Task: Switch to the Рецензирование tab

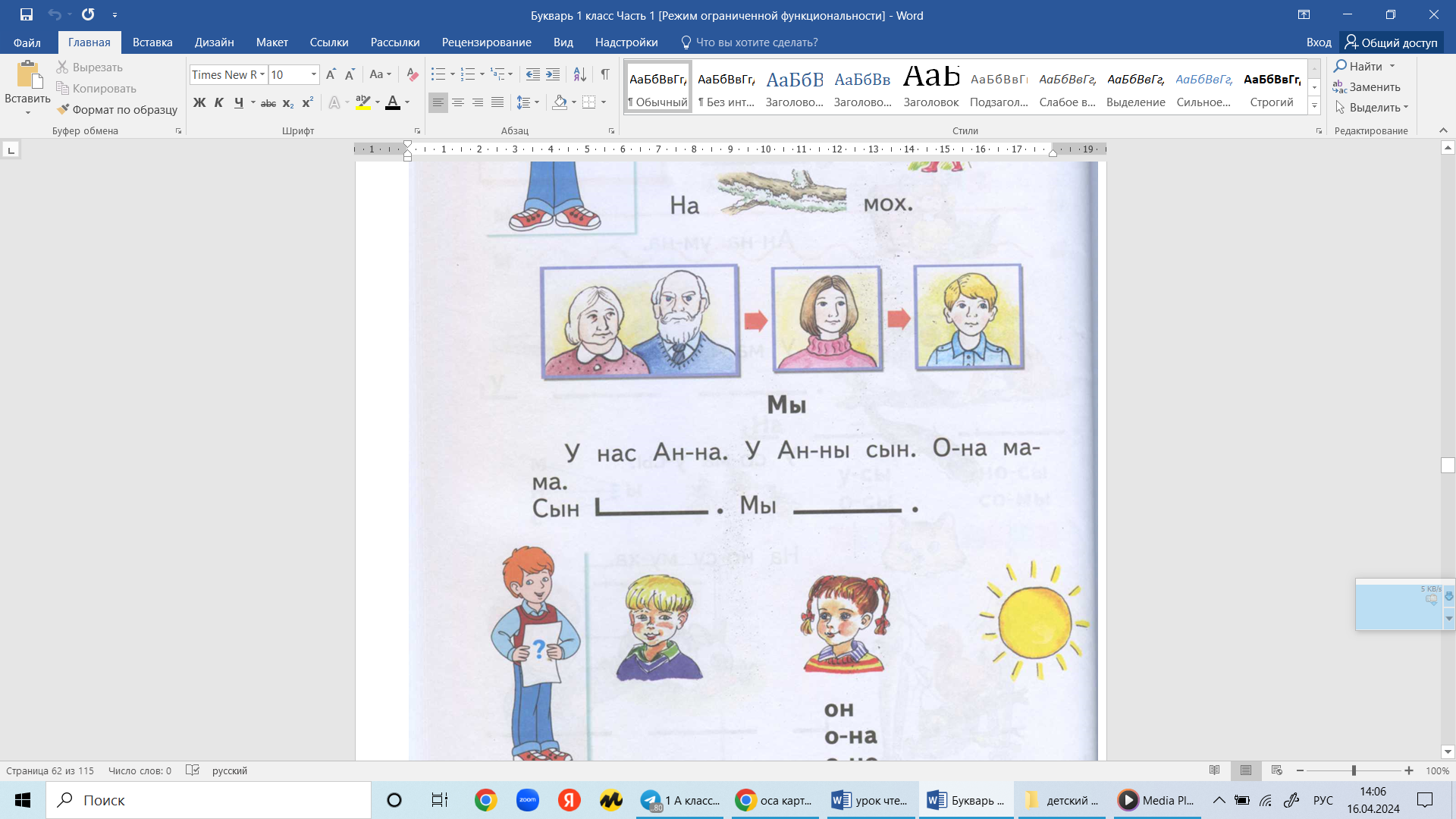Action: point(486,42)
